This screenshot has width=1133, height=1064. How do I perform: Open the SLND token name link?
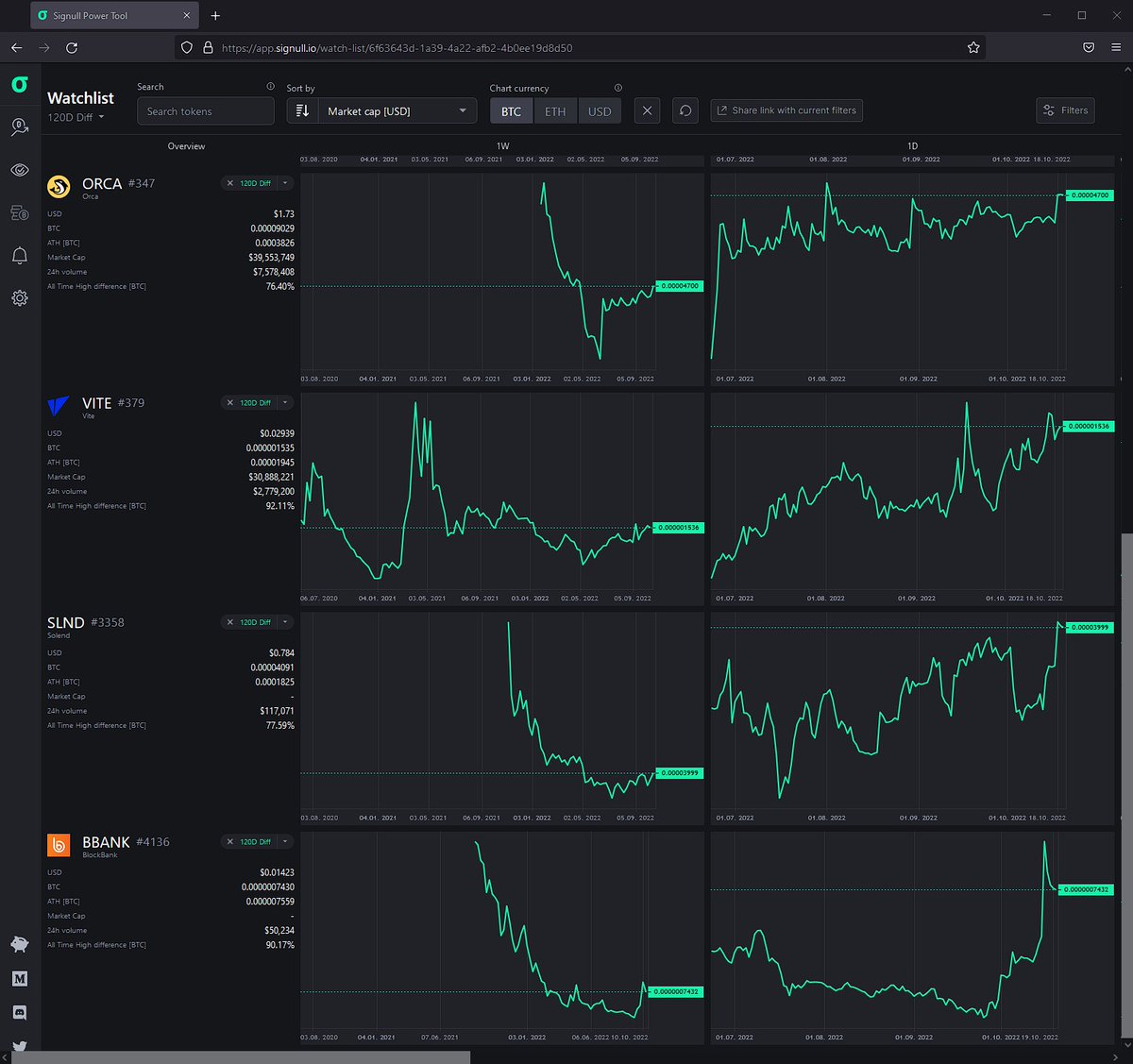[x=66, y=622]
